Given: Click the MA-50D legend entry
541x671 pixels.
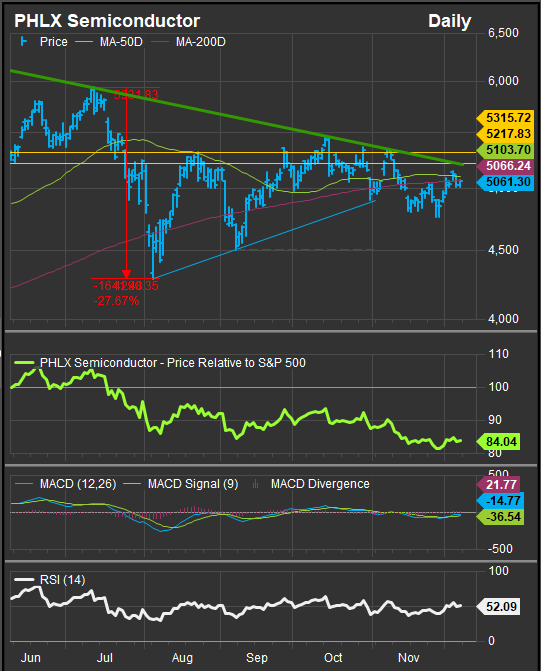Looking at the screenshot, I should [109, 42].
